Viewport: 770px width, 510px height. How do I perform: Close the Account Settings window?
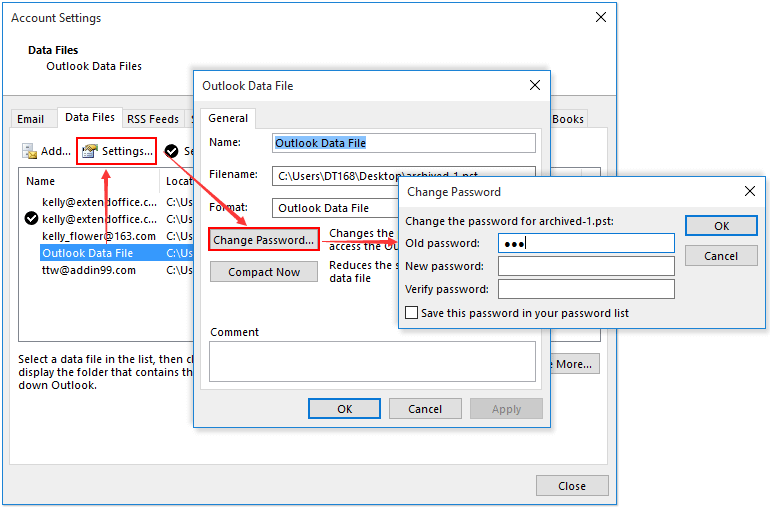pyautogui.click(x=601, y=17)
